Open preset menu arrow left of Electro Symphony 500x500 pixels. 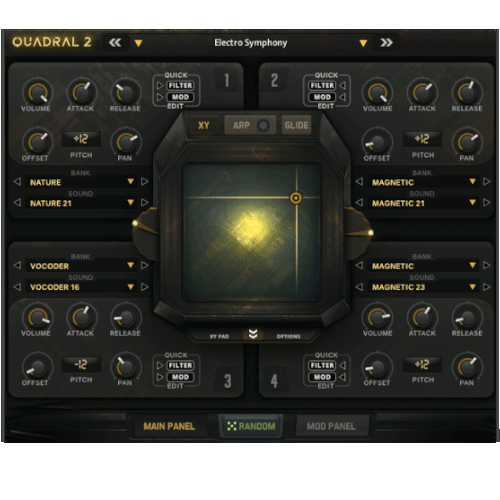tap(138, 43)
